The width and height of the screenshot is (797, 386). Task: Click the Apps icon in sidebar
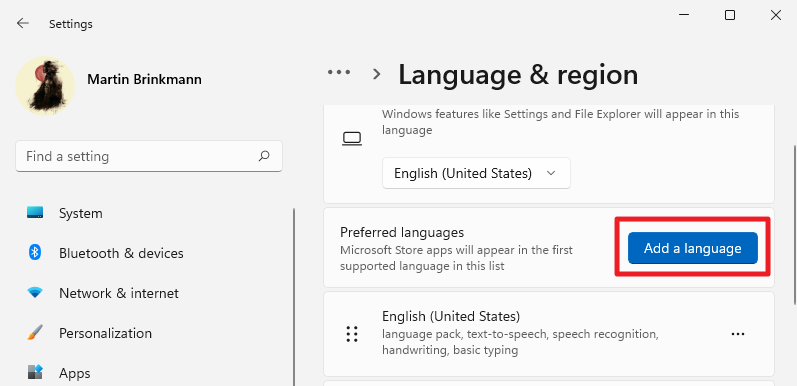point(35,372)
